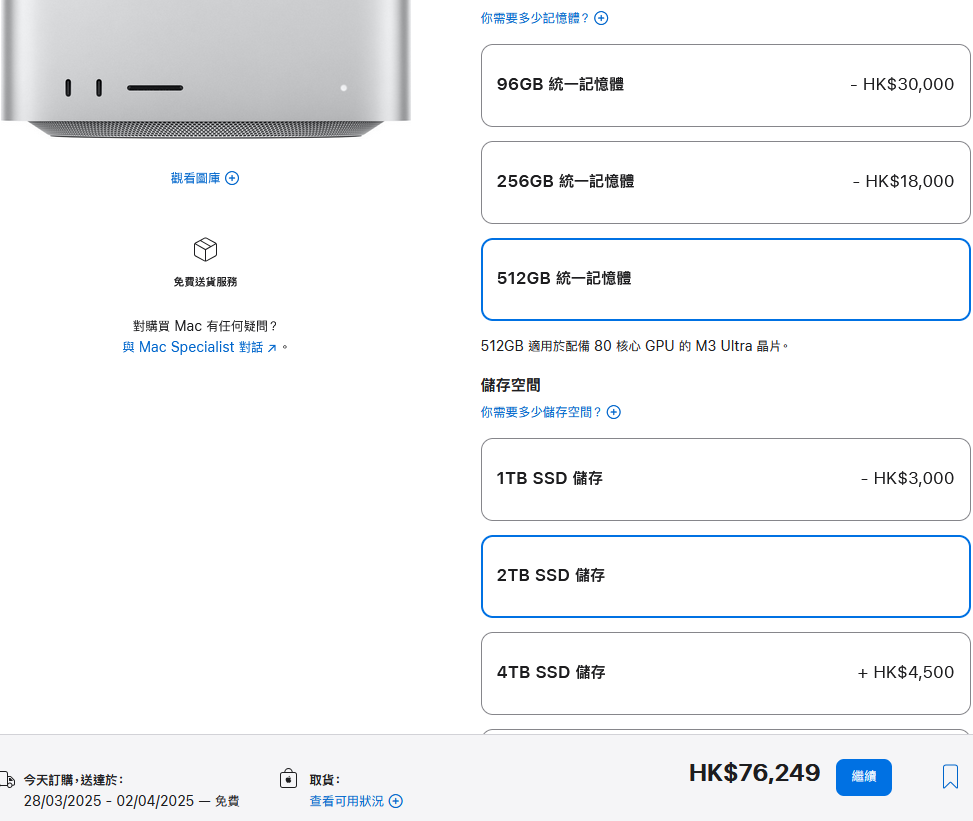Select the 512GB 統一記憶體 option
This screenshot has width=973, height=821.
point(725,279)
